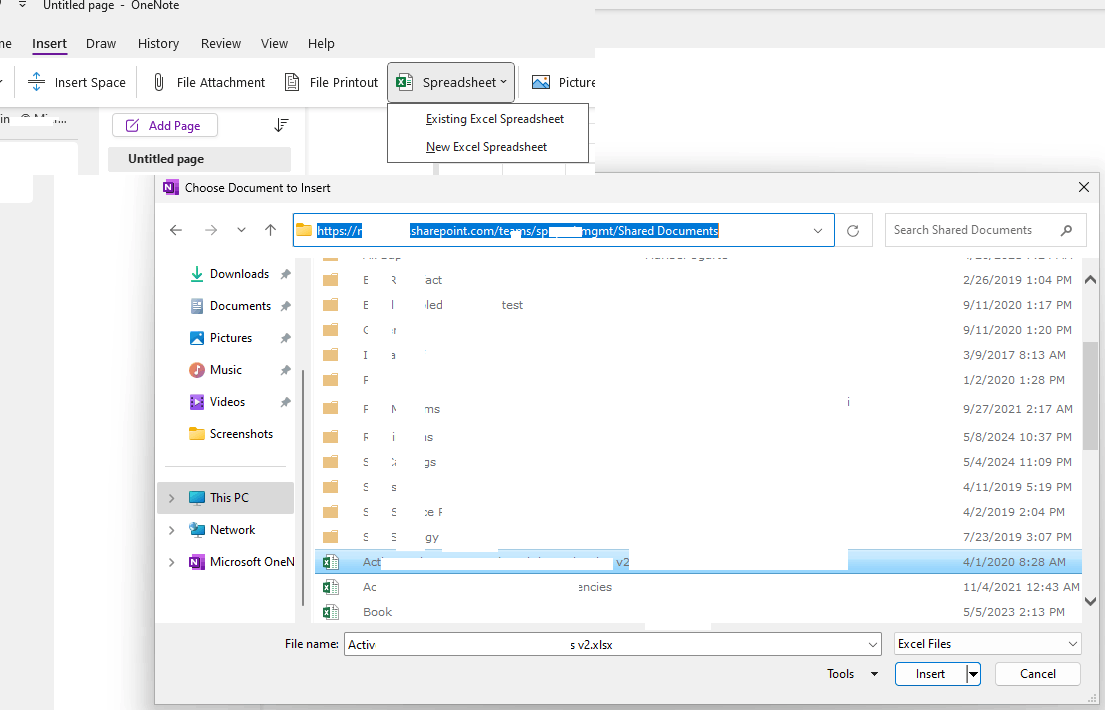1105x710 pixels.
Task: Click the dialog Back arrow
Action: [176, 230]
